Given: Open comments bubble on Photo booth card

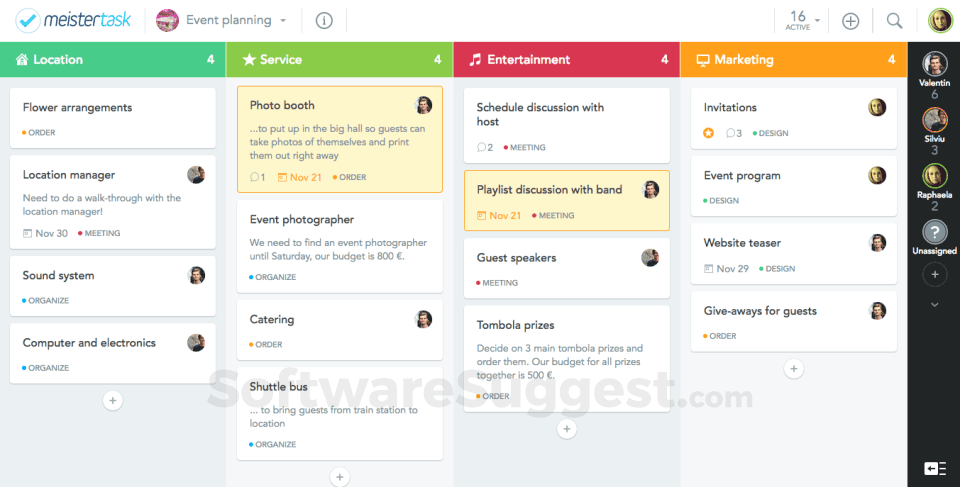Looking at the screenshot, I should pyautogui.click(x=254, y=177).
